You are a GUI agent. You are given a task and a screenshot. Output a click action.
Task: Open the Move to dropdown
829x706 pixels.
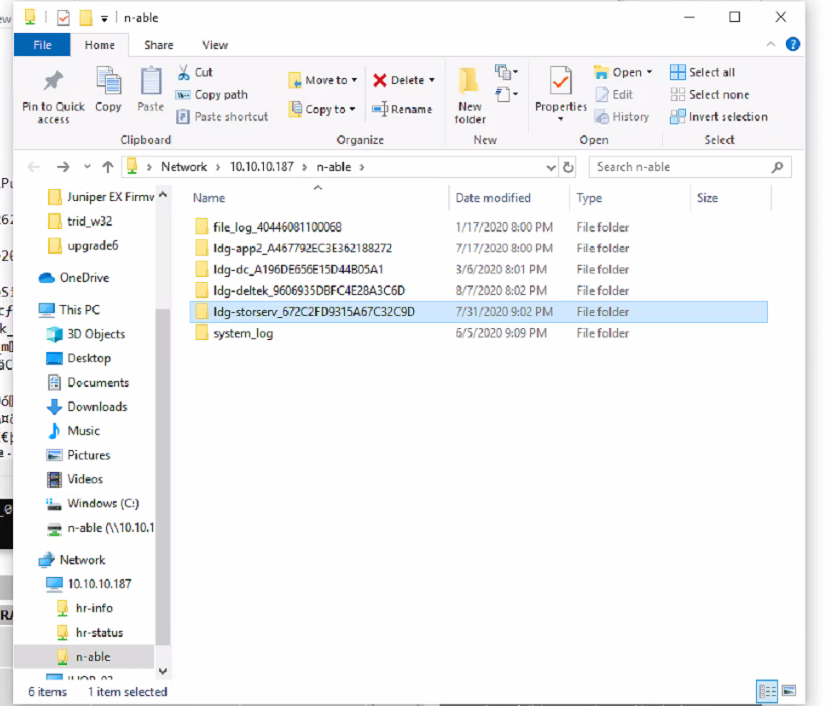pos(323,80)
